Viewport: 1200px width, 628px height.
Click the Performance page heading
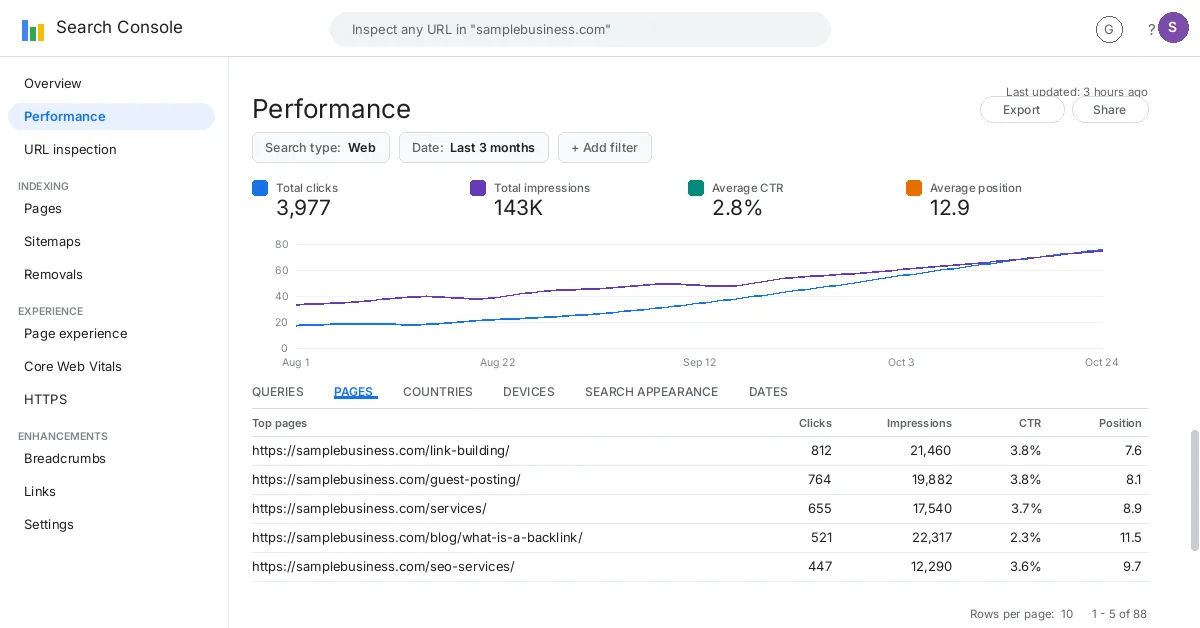[x=331, y=109]
